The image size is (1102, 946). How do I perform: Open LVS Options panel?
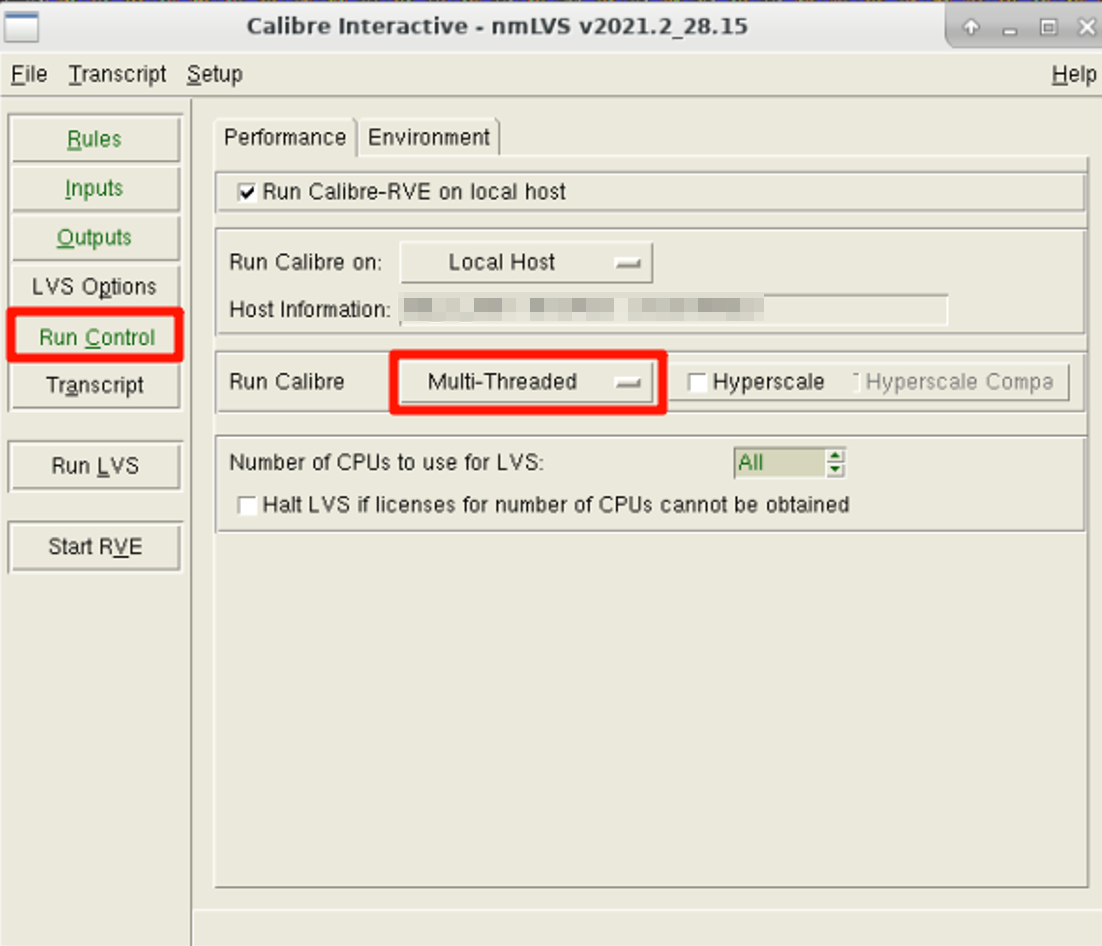point(95,287)
